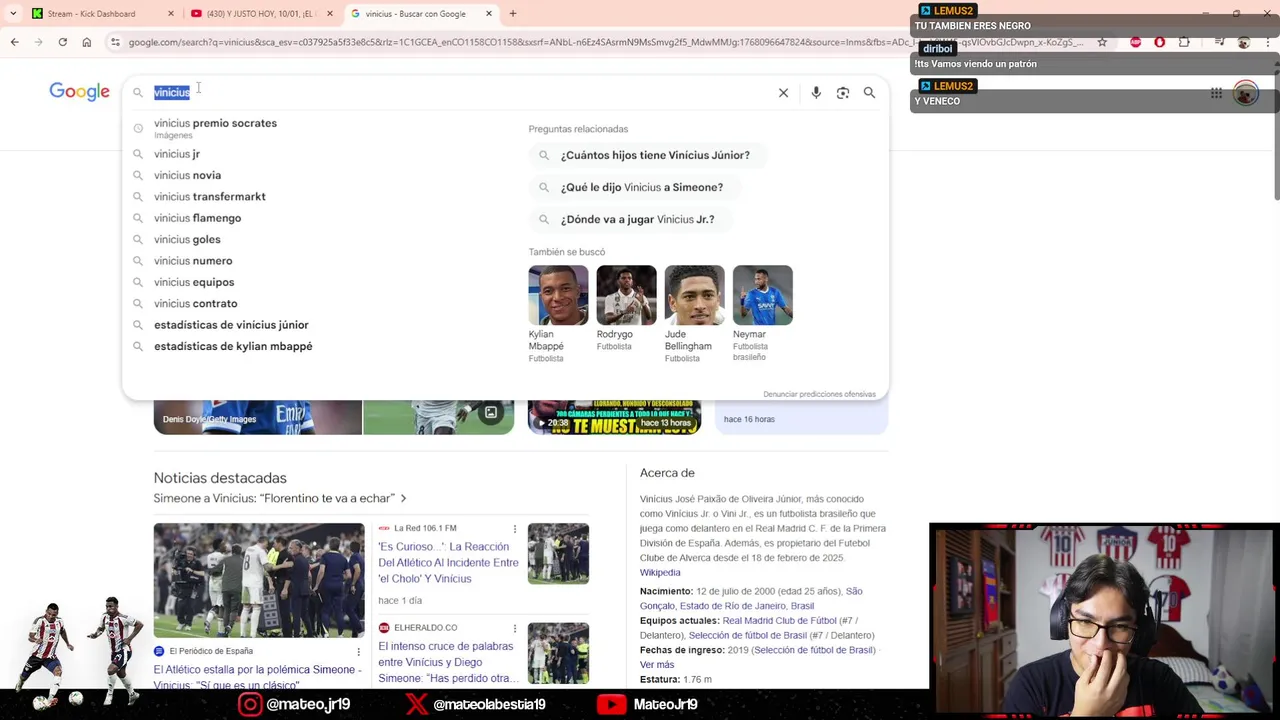Open new browser tab with plus
This screenshot has width=1280, height=720.
tap(513, 14)
